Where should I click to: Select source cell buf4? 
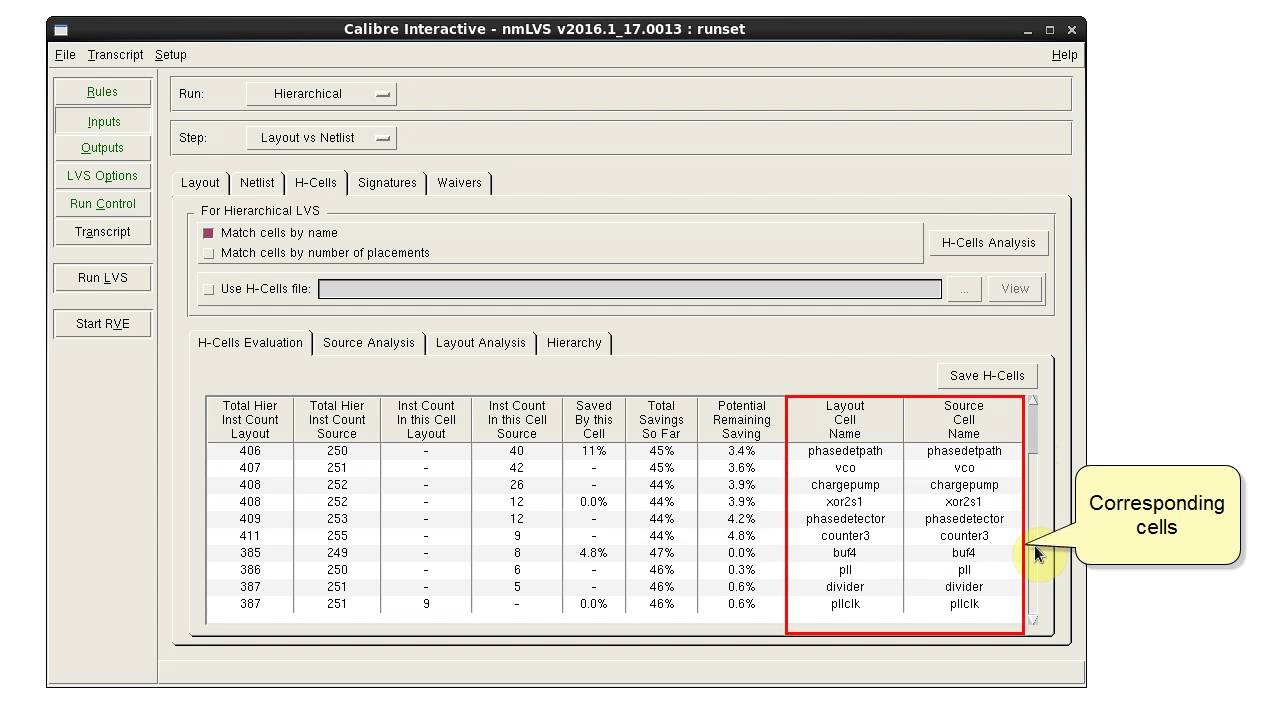964,553
